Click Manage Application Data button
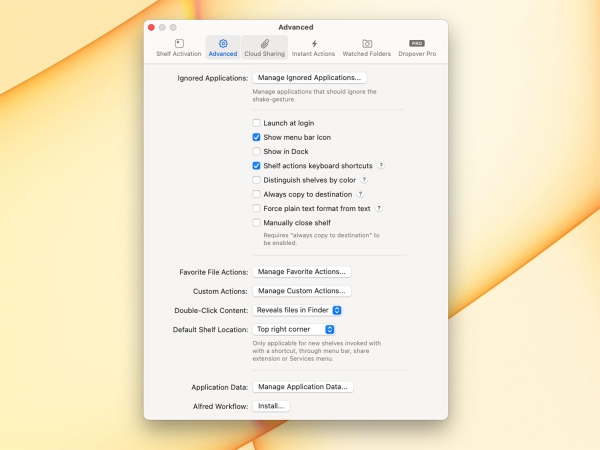Screen dimensions: 600x450 pos(303,387)
